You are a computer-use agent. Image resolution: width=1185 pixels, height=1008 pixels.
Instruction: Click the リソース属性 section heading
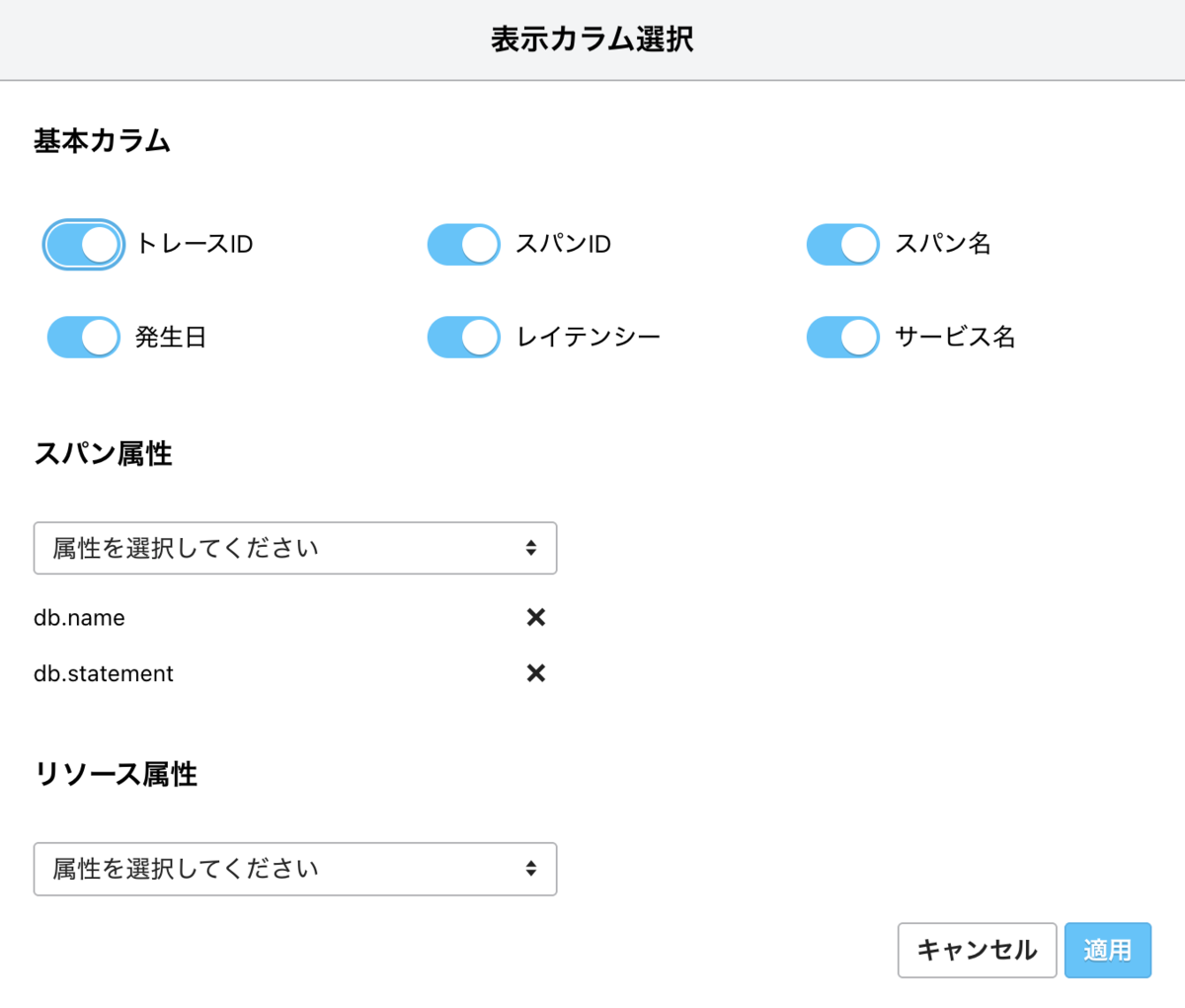[x=116, y=774]
